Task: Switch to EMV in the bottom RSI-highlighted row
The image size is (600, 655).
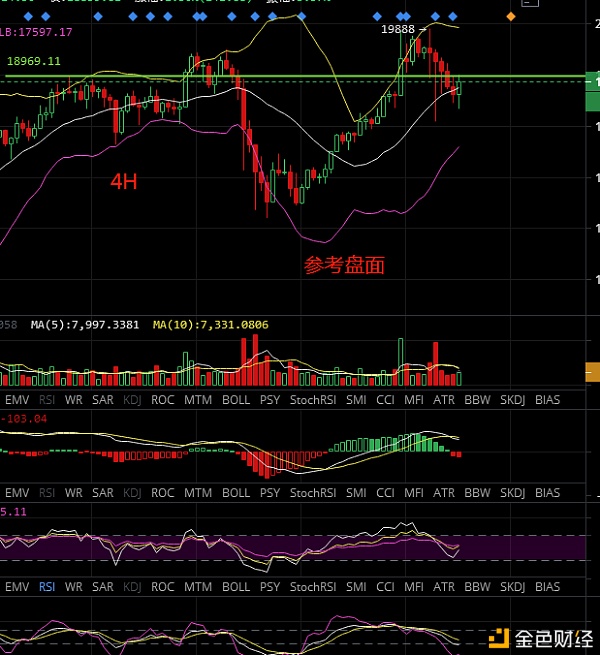Action: click(17, 587)
